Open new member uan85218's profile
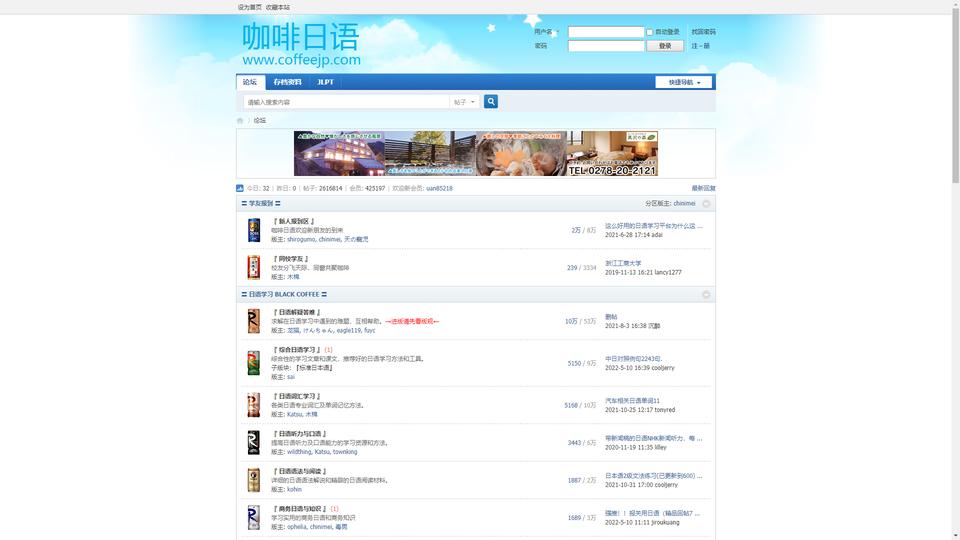Image resolution: width=960 pixels, height=540 pixels. 440,189
